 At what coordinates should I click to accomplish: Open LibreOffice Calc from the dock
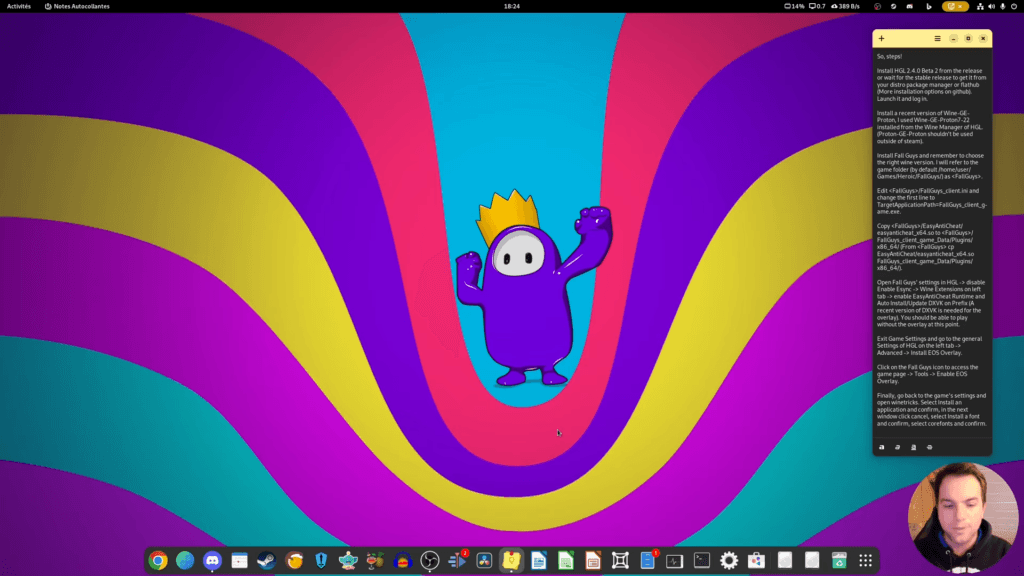(x=566, y=560)
